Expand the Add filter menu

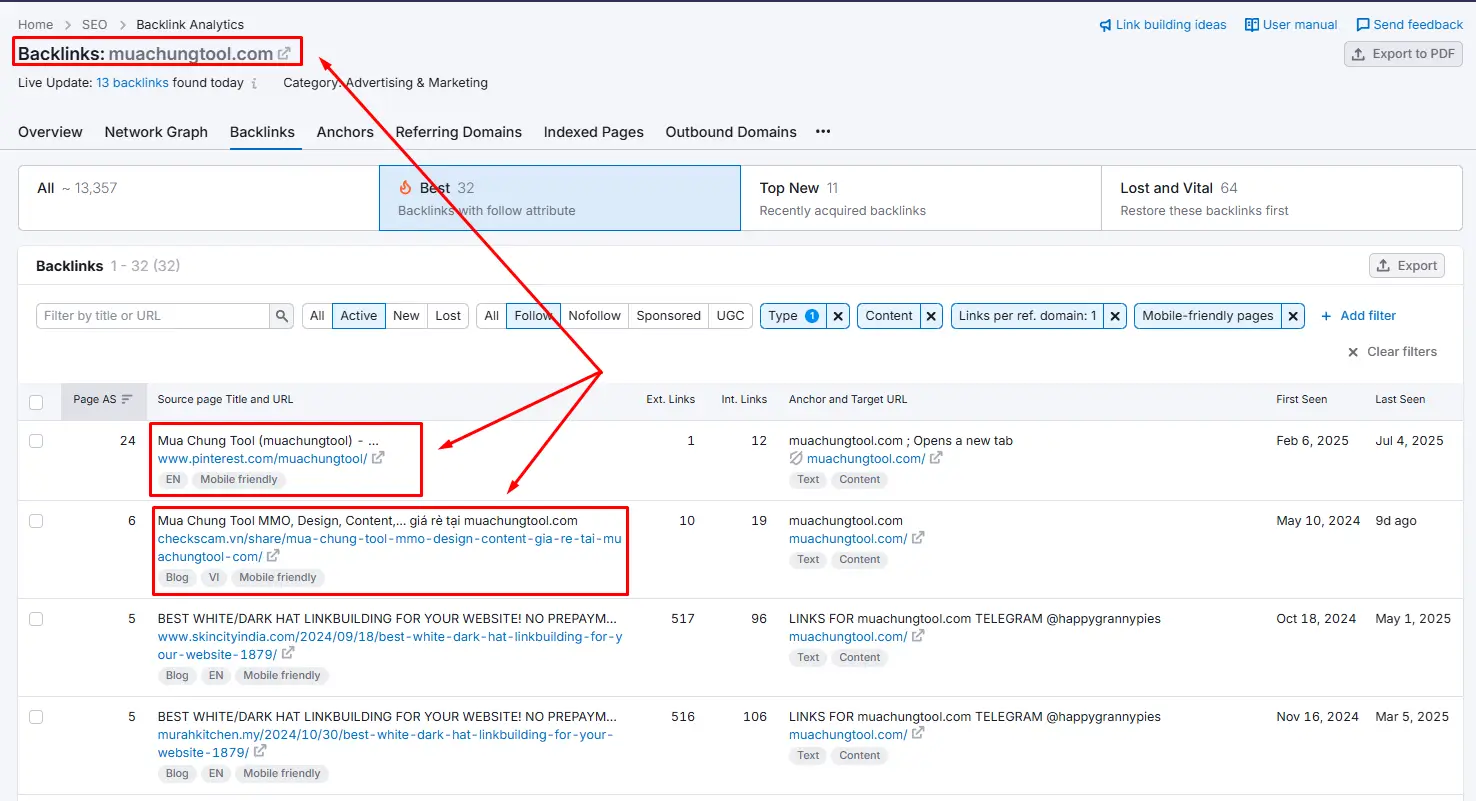pos(1358,316)
